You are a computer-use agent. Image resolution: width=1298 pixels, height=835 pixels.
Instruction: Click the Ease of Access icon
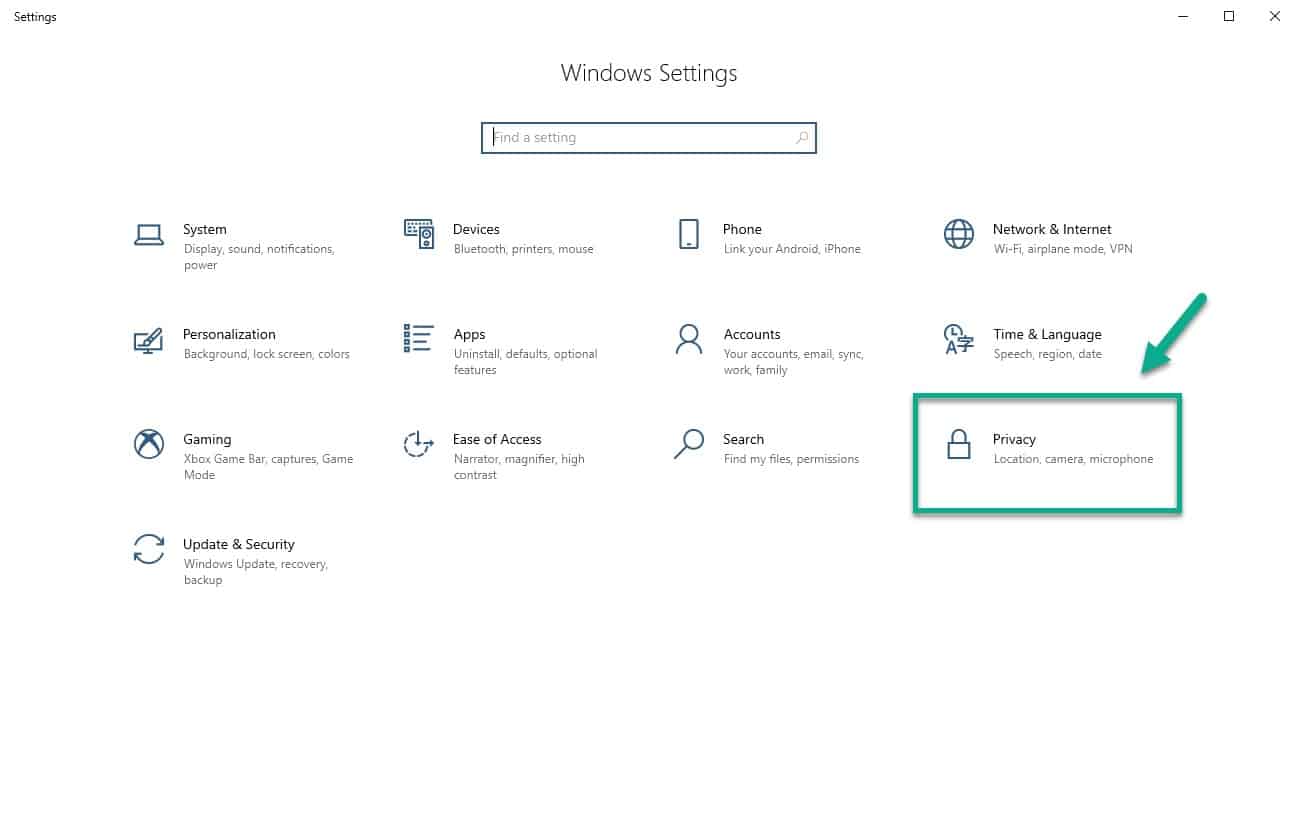(419, 444)
